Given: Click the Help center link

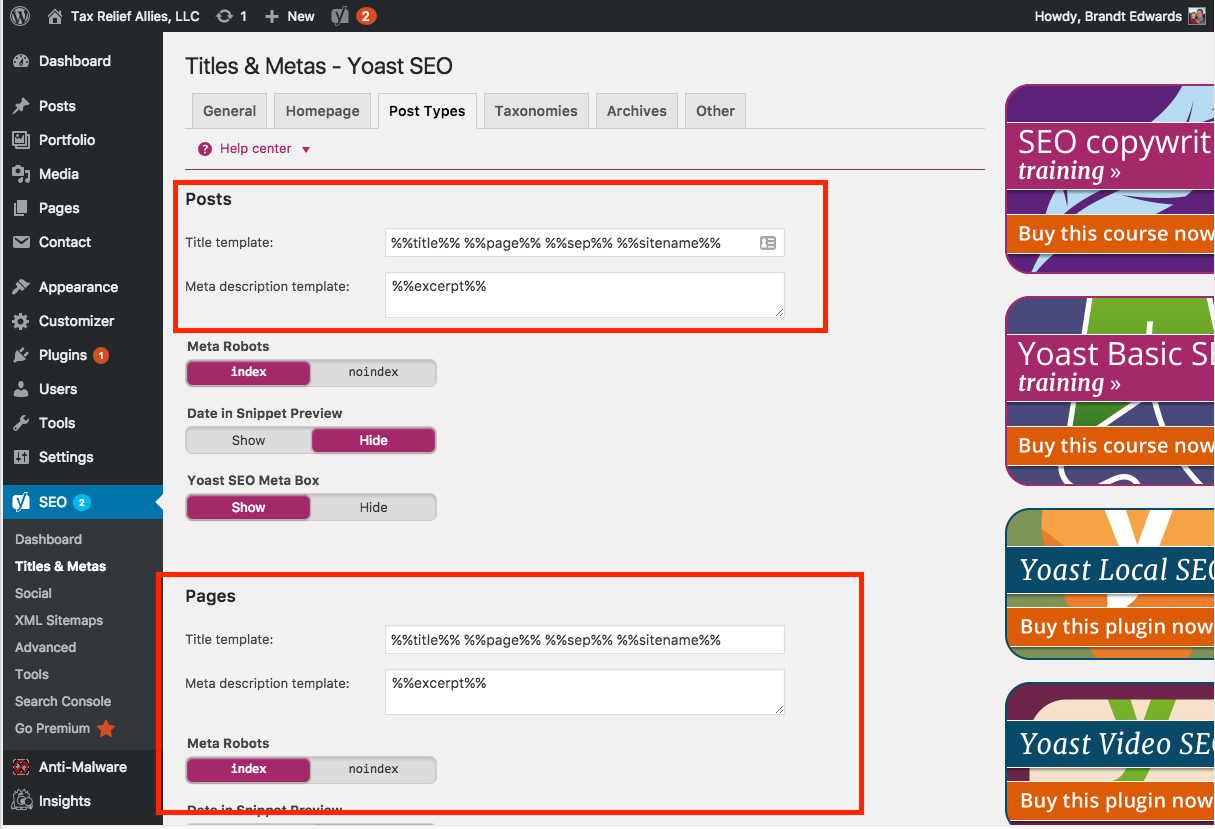Looking at the screenshot, I should coord(256,149).
